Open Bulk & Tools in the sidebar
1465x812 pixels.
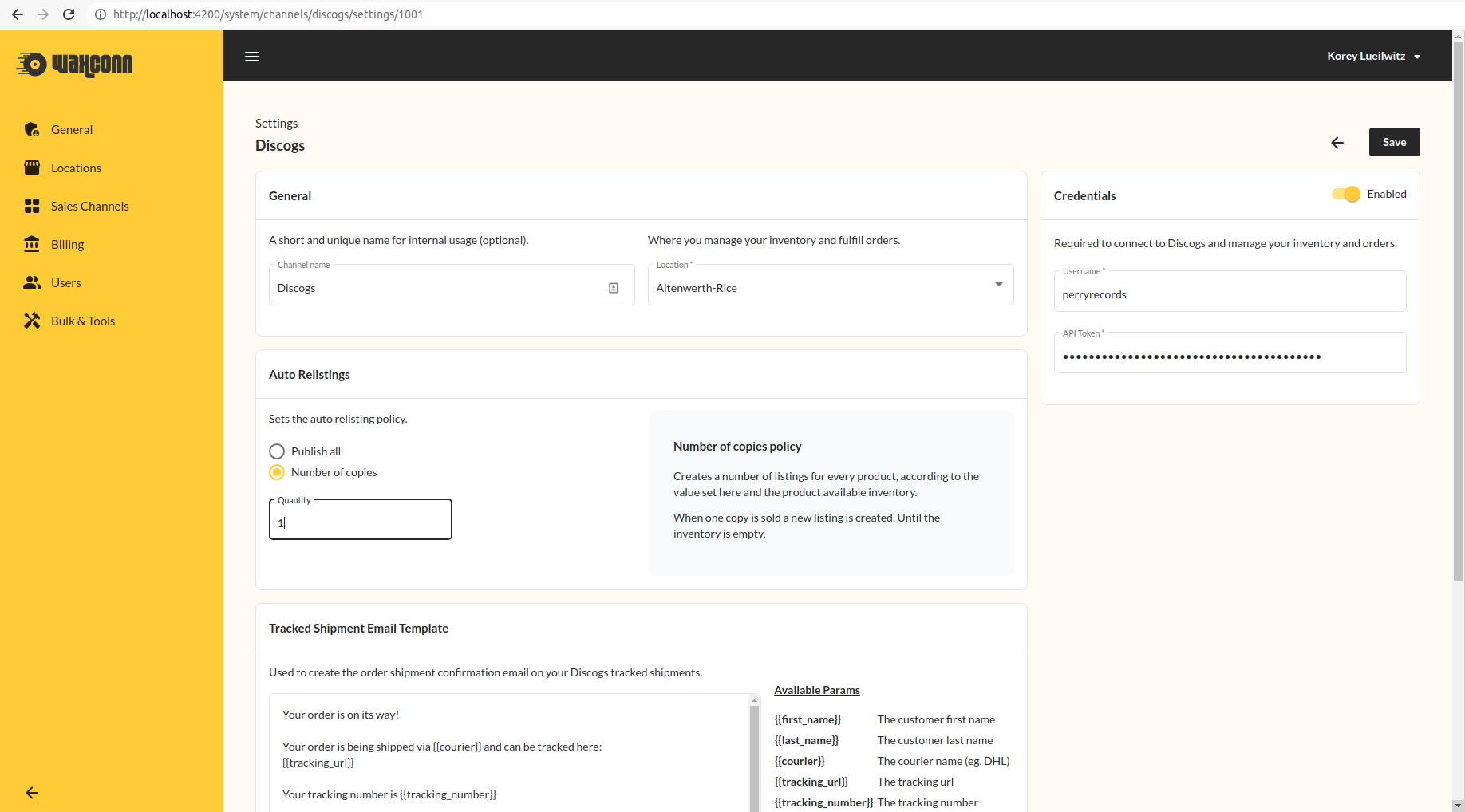click(x=112, y=321)
